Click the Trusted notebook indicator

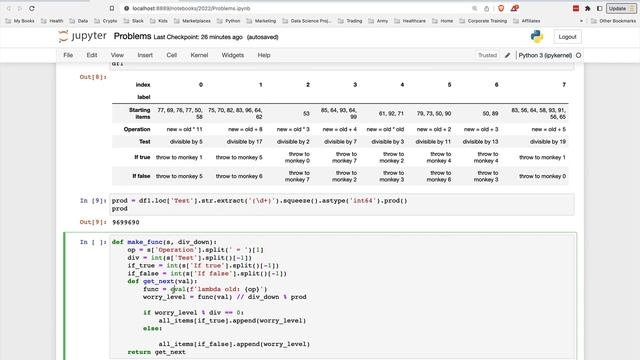tap(487, 55)
